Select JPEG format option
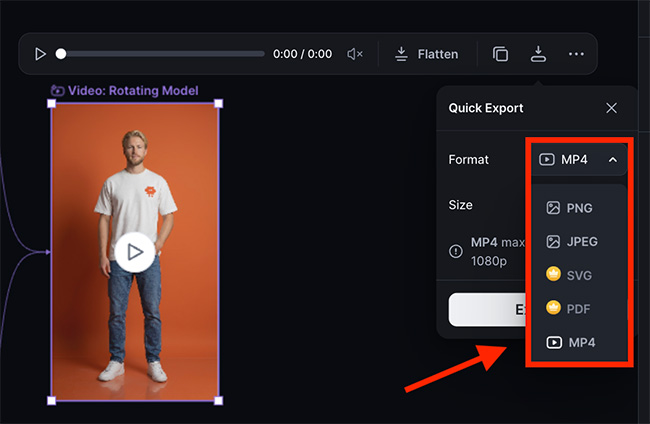The width and height of the screenshot is (650, 424). tap(579, 242)
